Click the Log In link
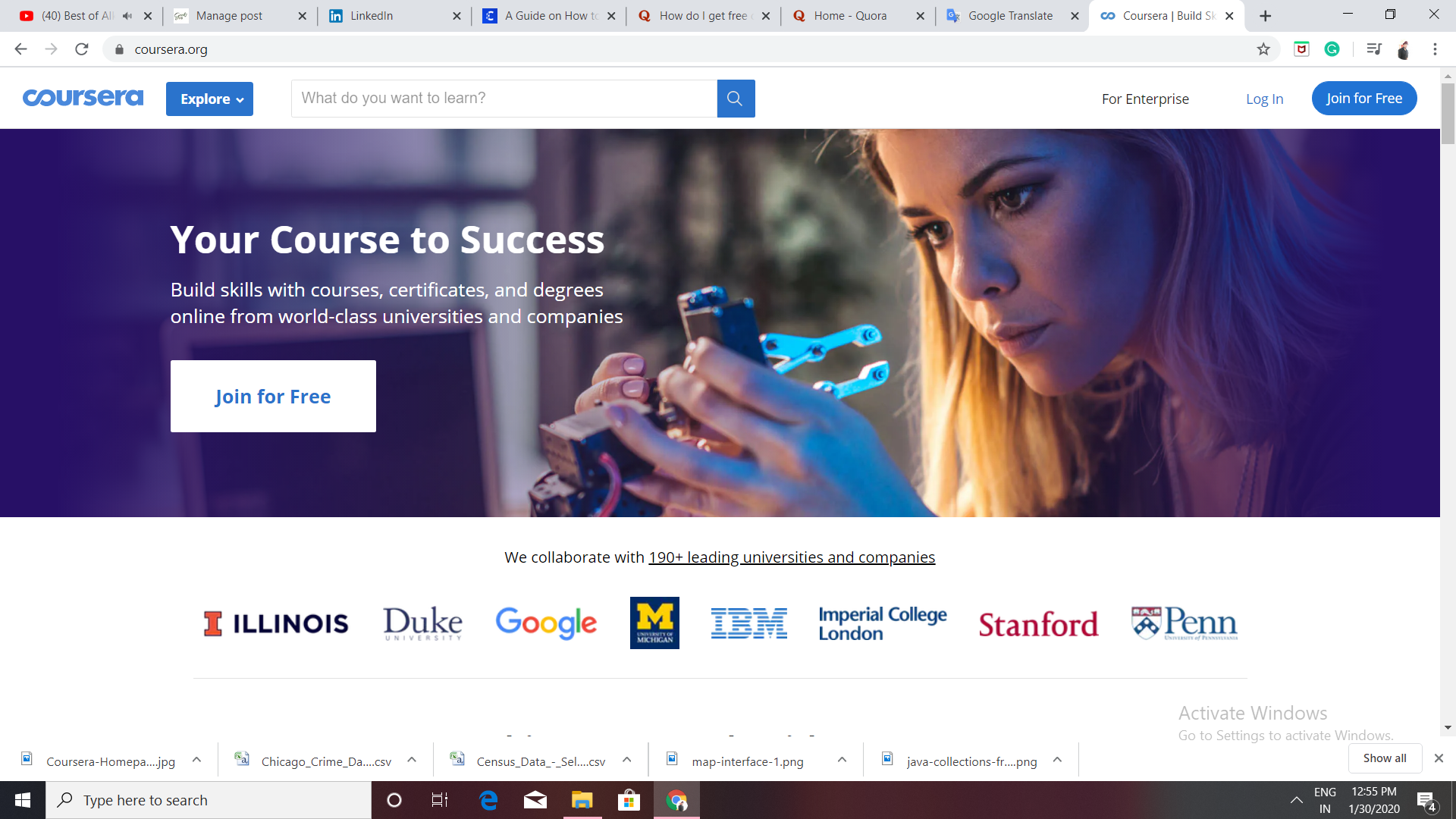1456x819 pixels. click(x=1264, y=99)
